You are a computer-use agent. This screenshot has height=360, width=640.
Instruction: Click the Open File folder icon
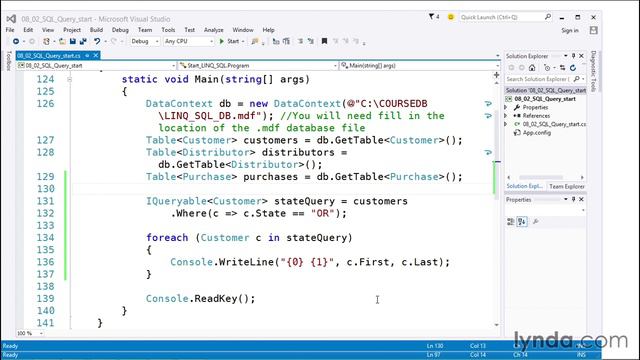pyautogui.click(x=62, y=41)
